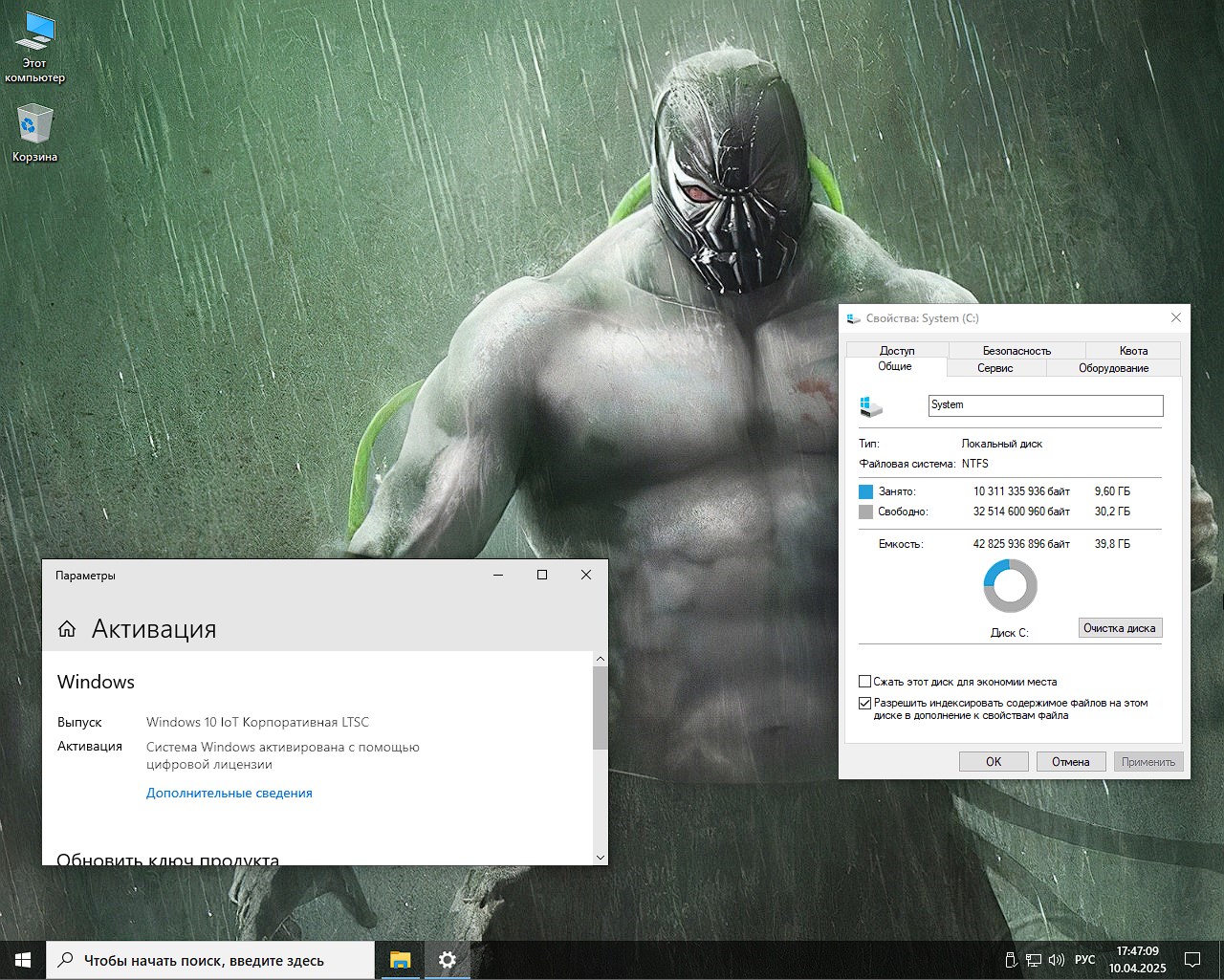Maximize the Параметры window
This screenshot has height=980, width=1224.
point(542,575)
